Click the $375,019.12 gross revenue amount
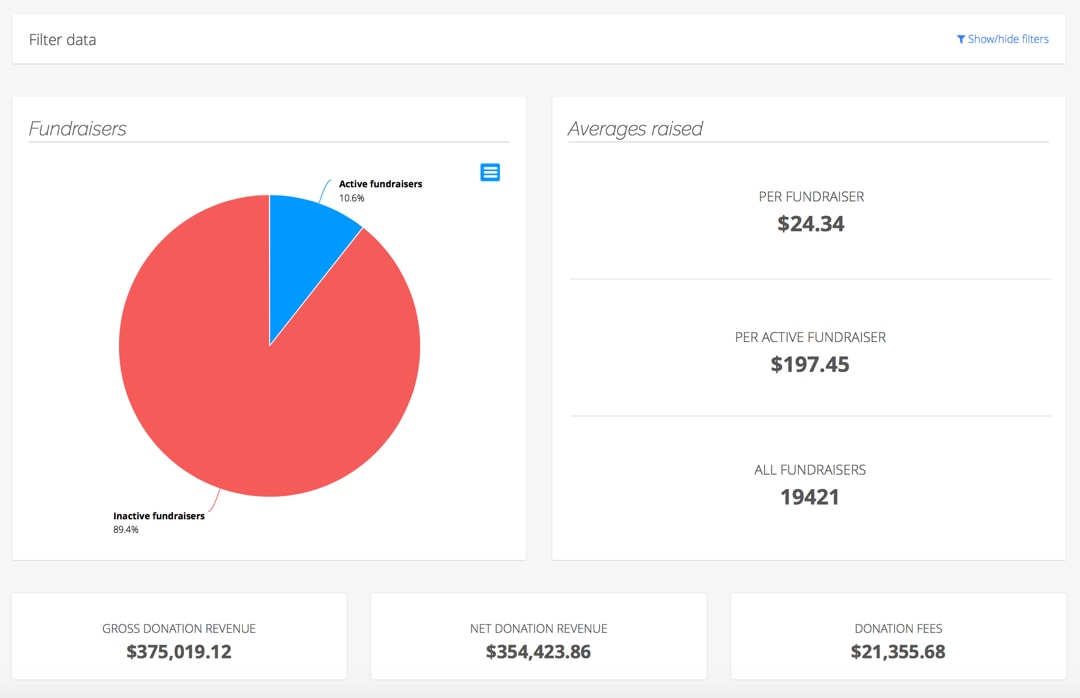This screenshot has width=1080, height=698. click(x=179, y=652)
